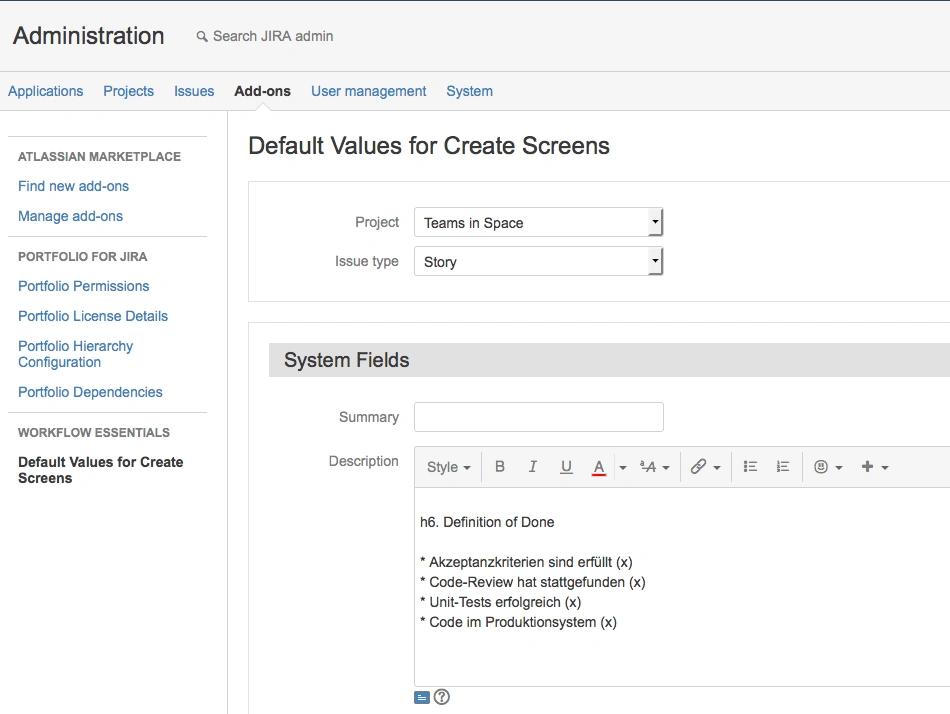This screenshot has height=714, width=950.
Task: Open the plus insert-more menu
Action: (874, 467)
